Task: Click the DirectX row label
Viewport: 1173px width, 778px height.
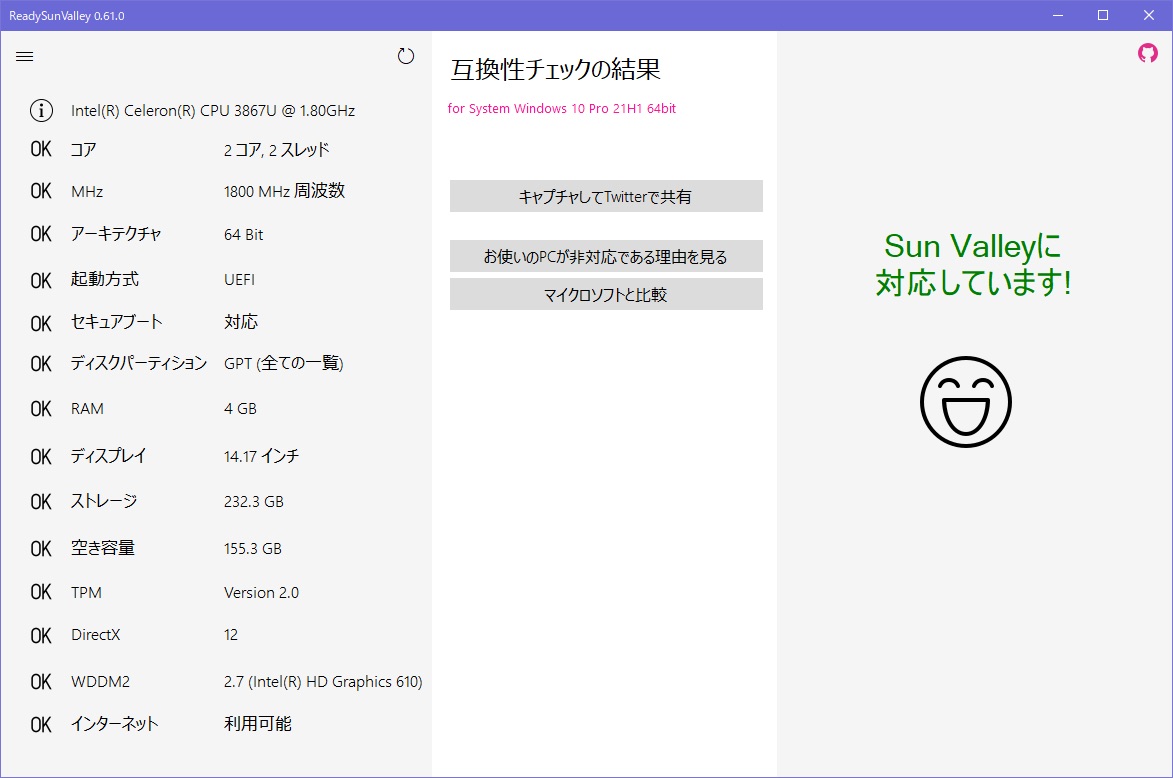Action: click(x=96, y=634)
